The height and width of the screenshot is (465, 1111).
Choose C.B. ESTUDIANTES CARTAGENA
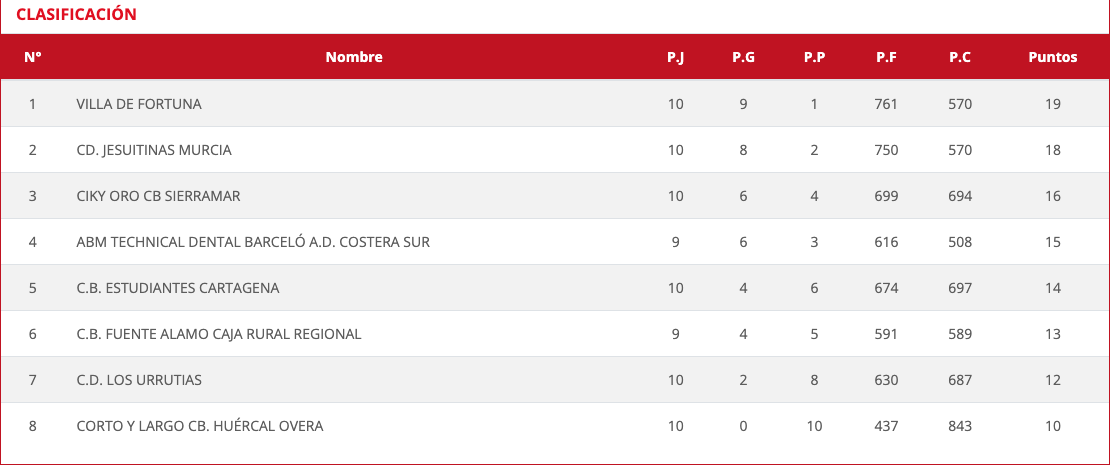178,288
